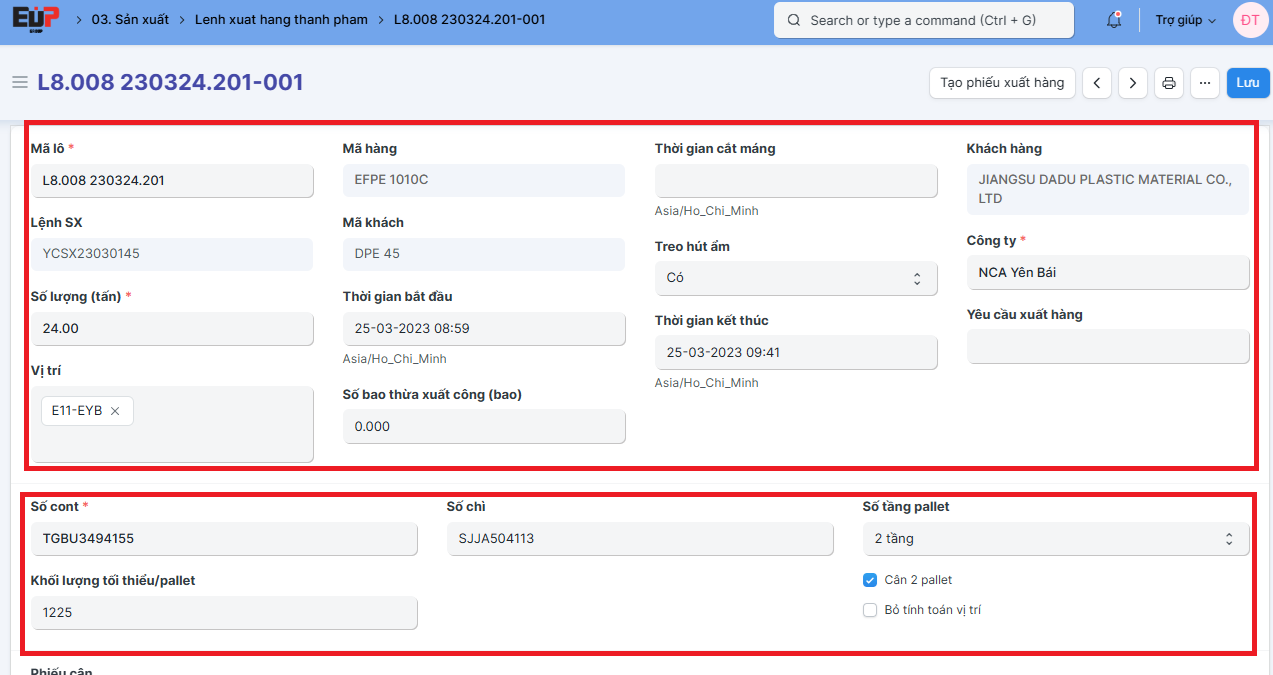Click the Số cont input field
The image size is (1273, 675).
pos(224,539)
